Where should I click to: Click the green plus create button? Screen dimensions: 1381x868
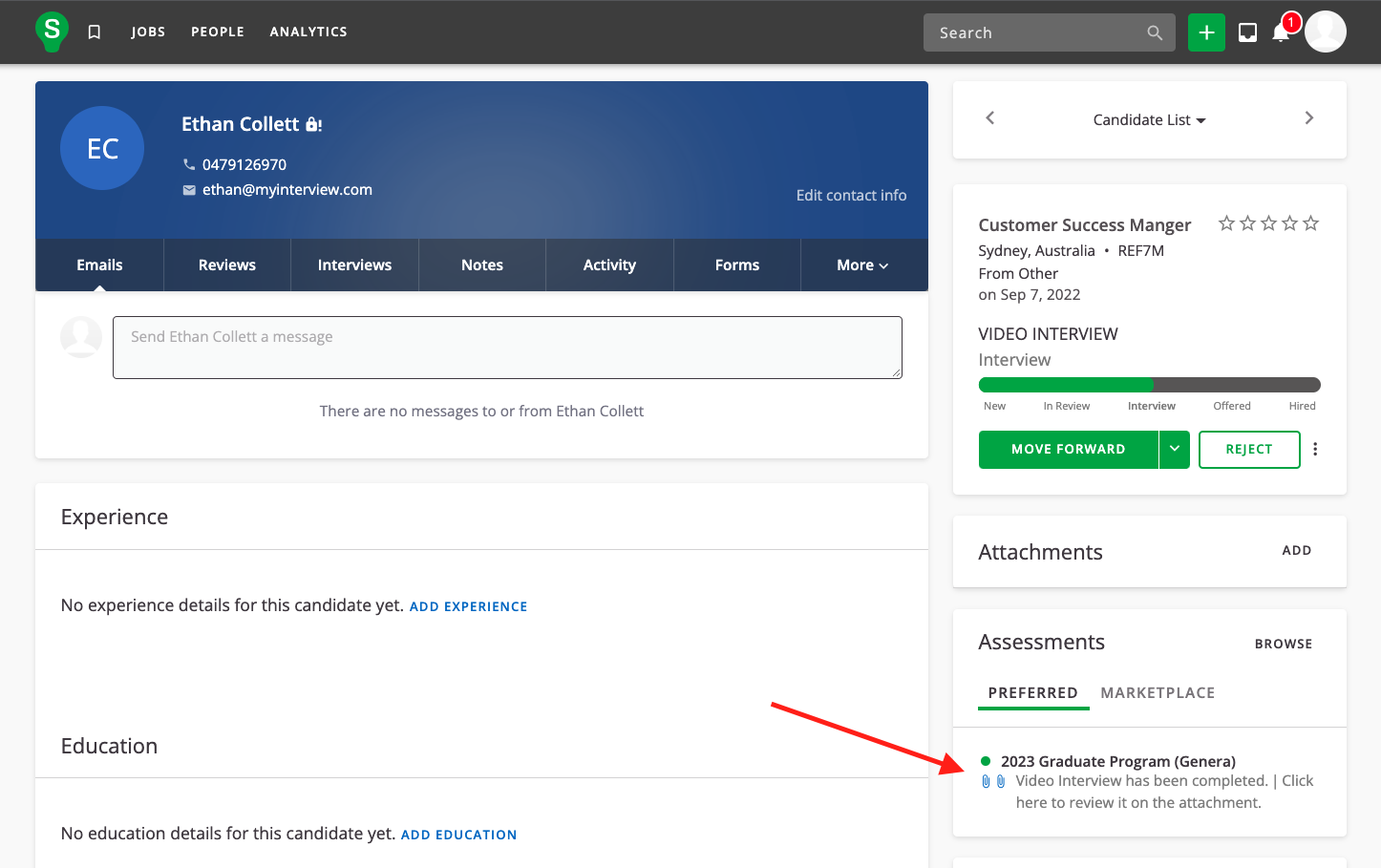click(x=1206, y=32)
